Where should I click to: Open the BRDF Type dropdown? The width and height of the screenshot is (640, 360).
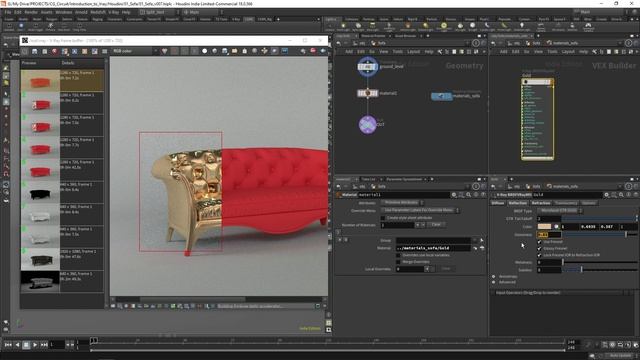560,211
